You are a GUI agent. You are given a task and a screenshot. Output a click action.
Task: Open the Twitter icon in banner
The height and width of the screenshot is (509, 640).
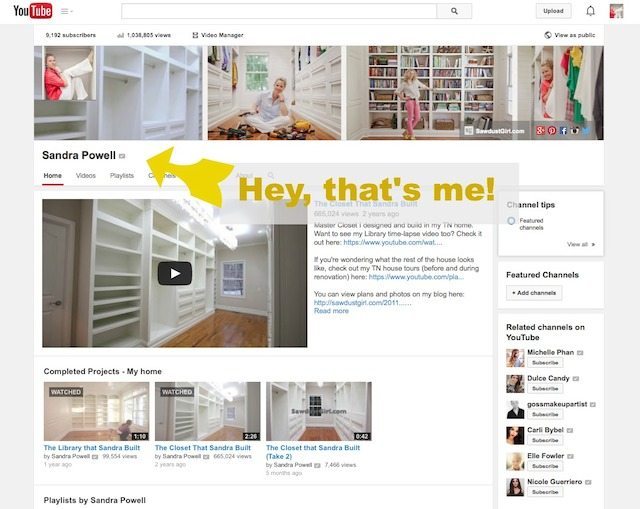pyautogui.click(x=586, y=131)
